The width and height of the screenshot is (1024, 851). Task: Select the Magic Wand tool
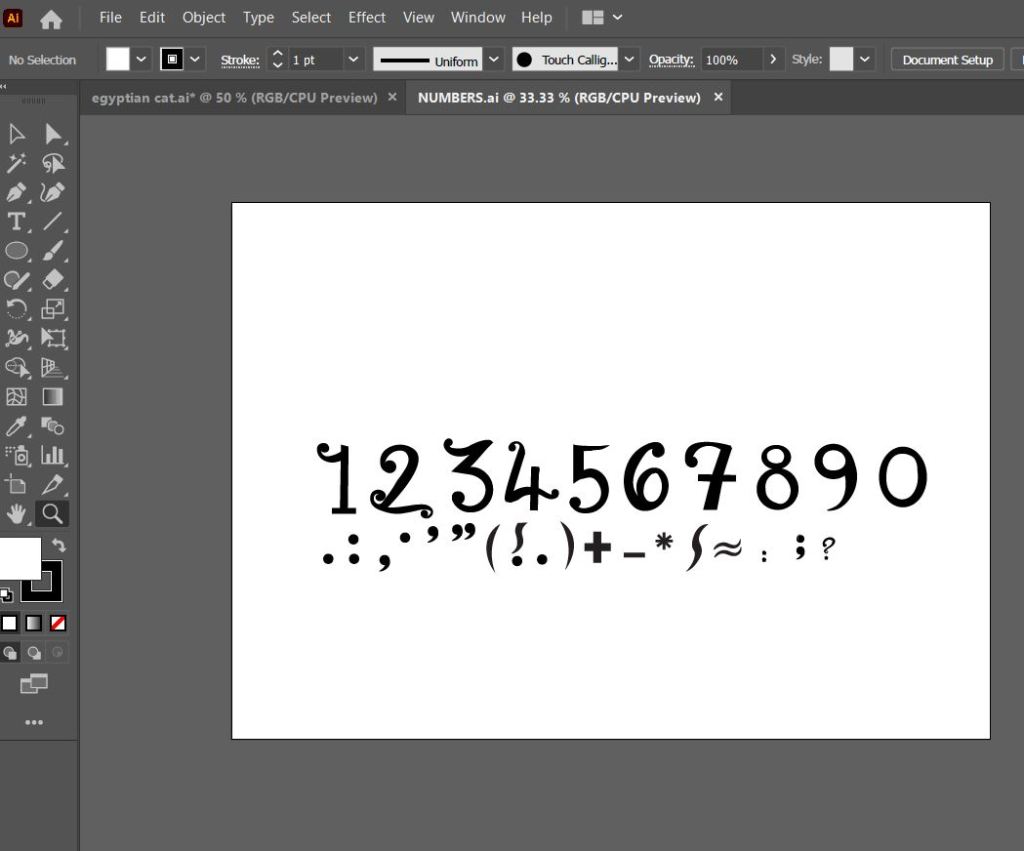click(16, 164)
